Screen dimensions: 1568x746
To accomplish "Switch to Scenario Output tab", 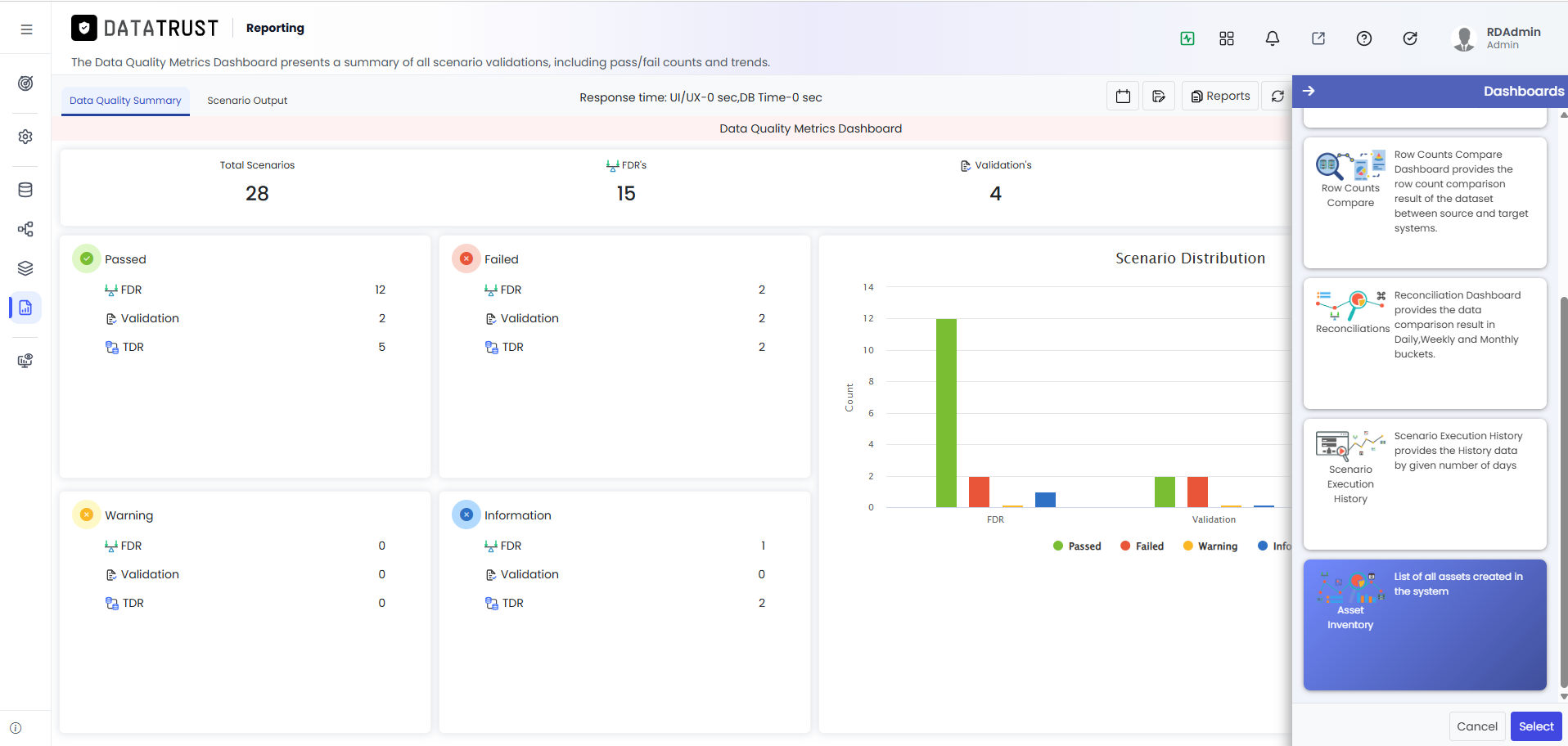I will pos(247,101).
